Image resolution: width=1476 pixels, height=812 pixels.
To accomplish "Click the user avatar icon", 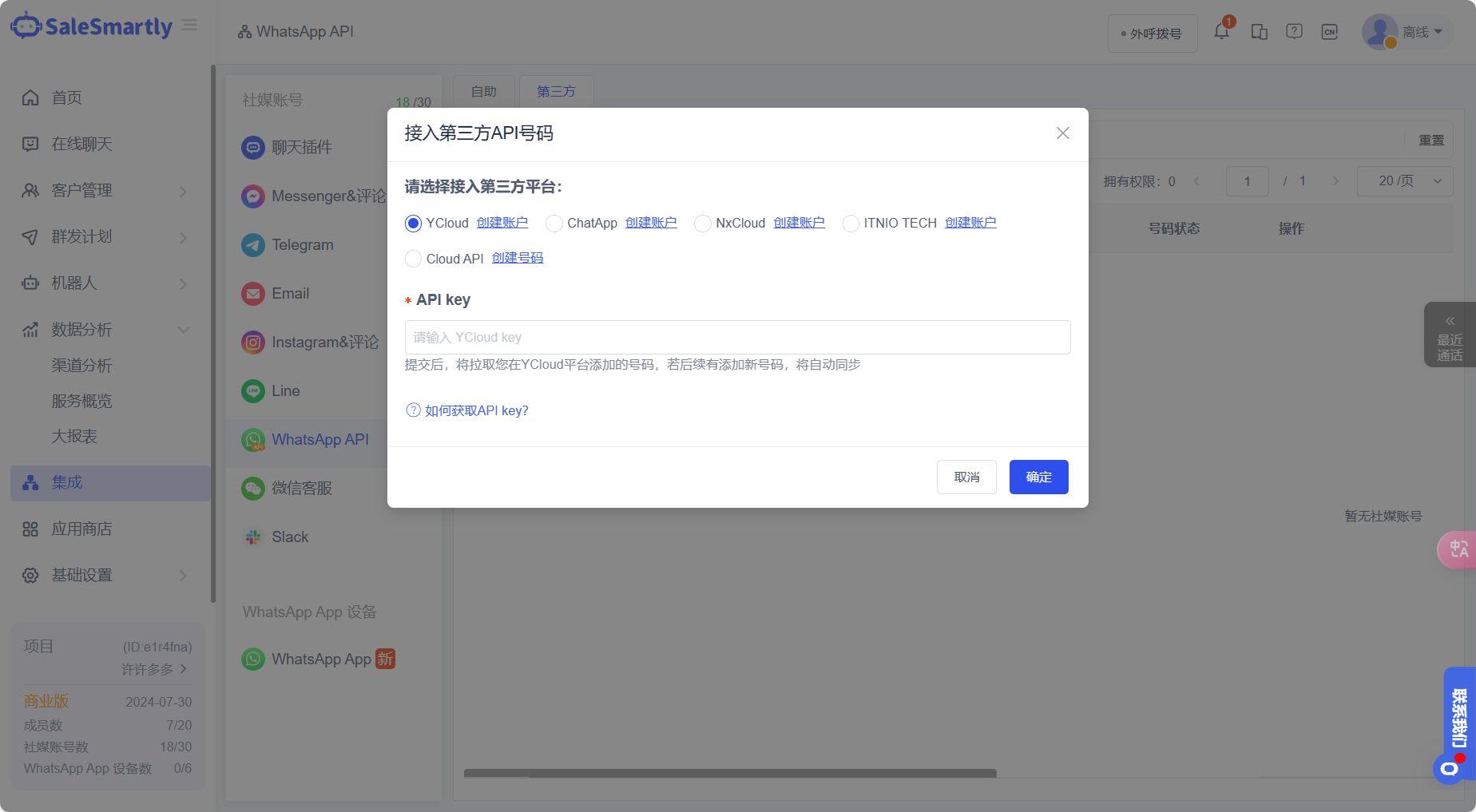I will coord(1379,32).
